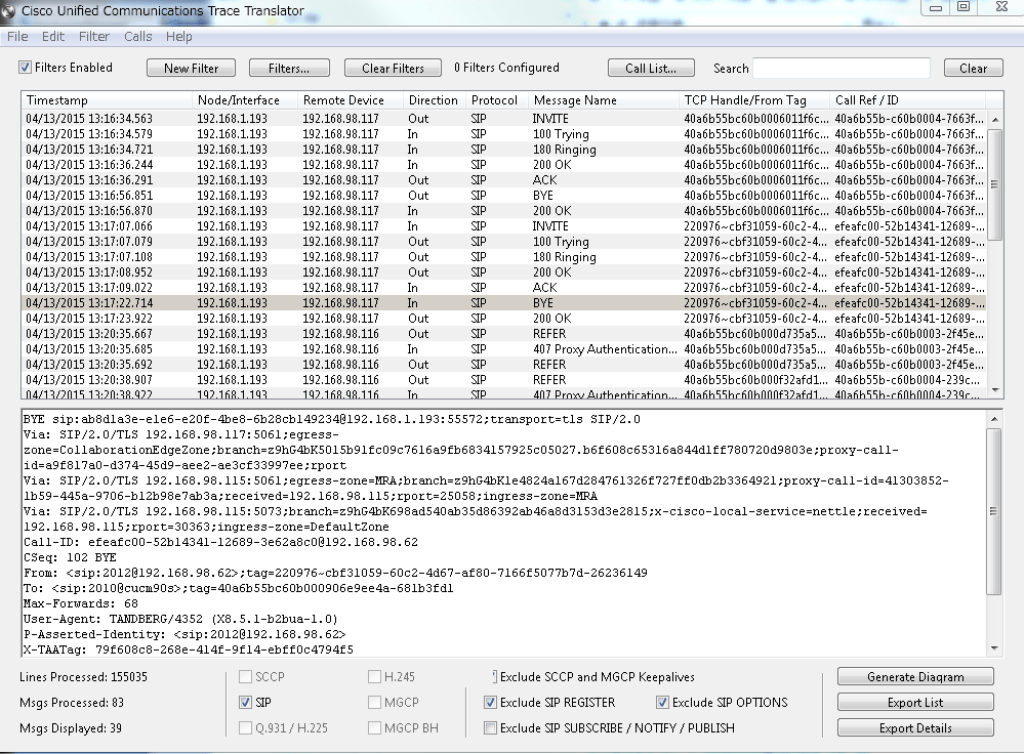Viewport: 1024px width, 754px height.
Task: Sort by the Message Name column header
Action: 604,100
